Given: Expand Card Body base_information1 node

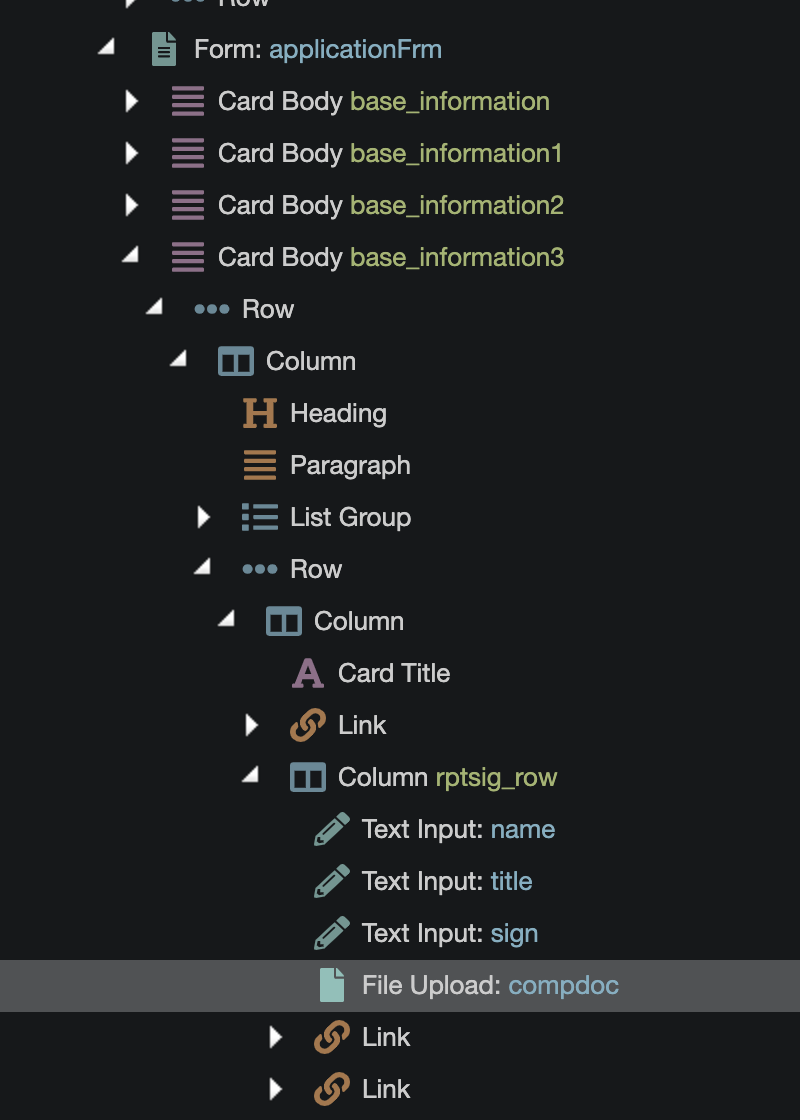Looking at the screenshot, I should point(131,153).
